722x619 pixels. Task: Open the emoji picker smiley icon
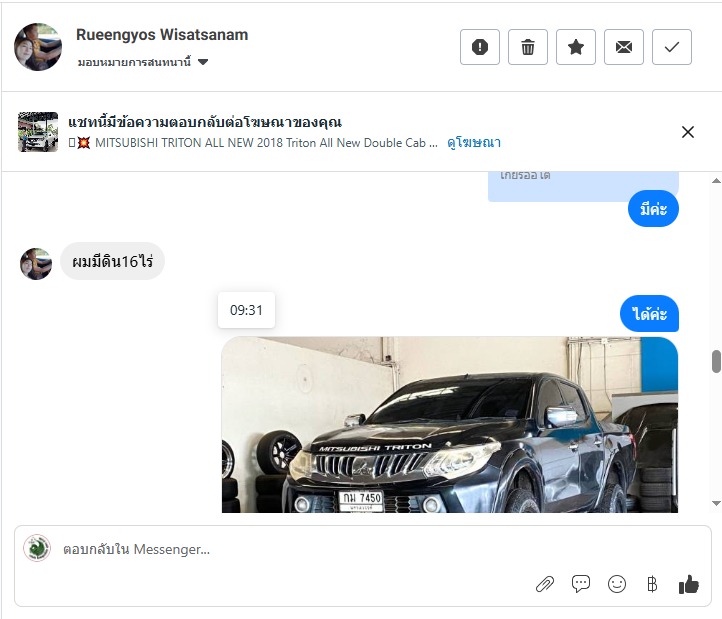[x=617, y=585]
